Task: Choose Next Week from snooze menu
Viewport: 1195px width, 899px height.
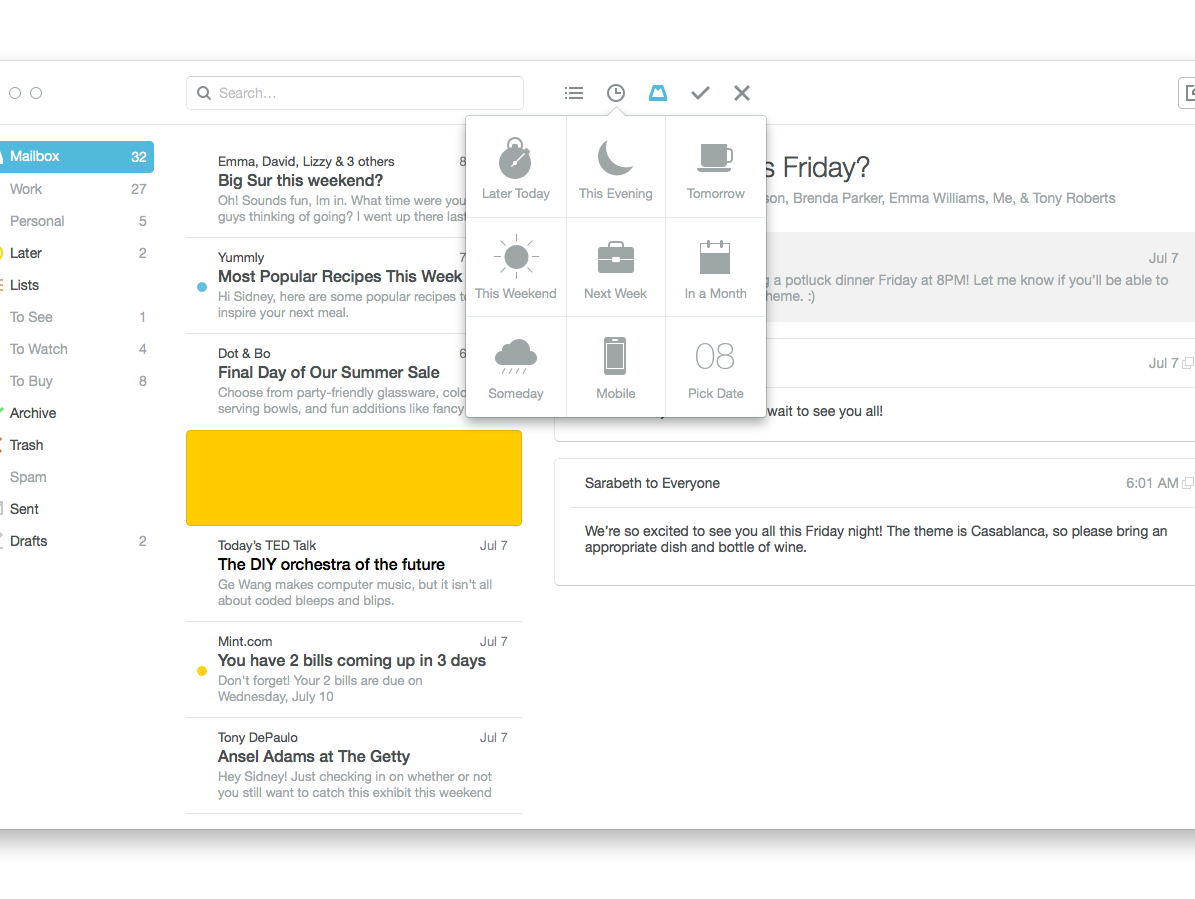Action: (615, 266)
